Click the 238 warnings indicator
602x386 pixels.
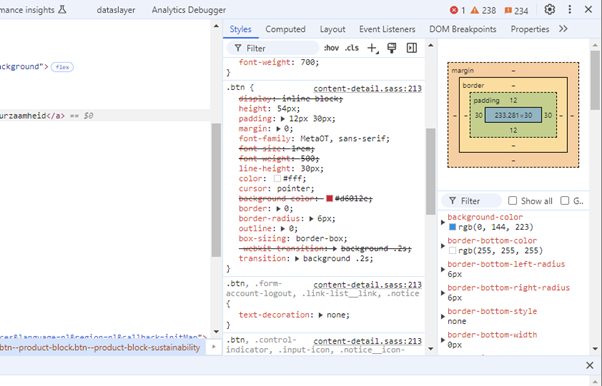coord(483,10)
